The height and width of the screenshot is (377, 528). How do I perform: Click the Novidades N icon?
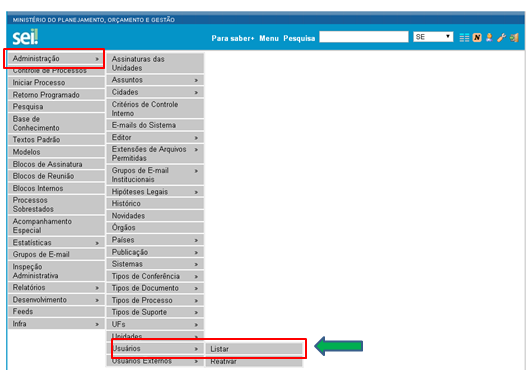pyautogui.click(x=477, y=38)
